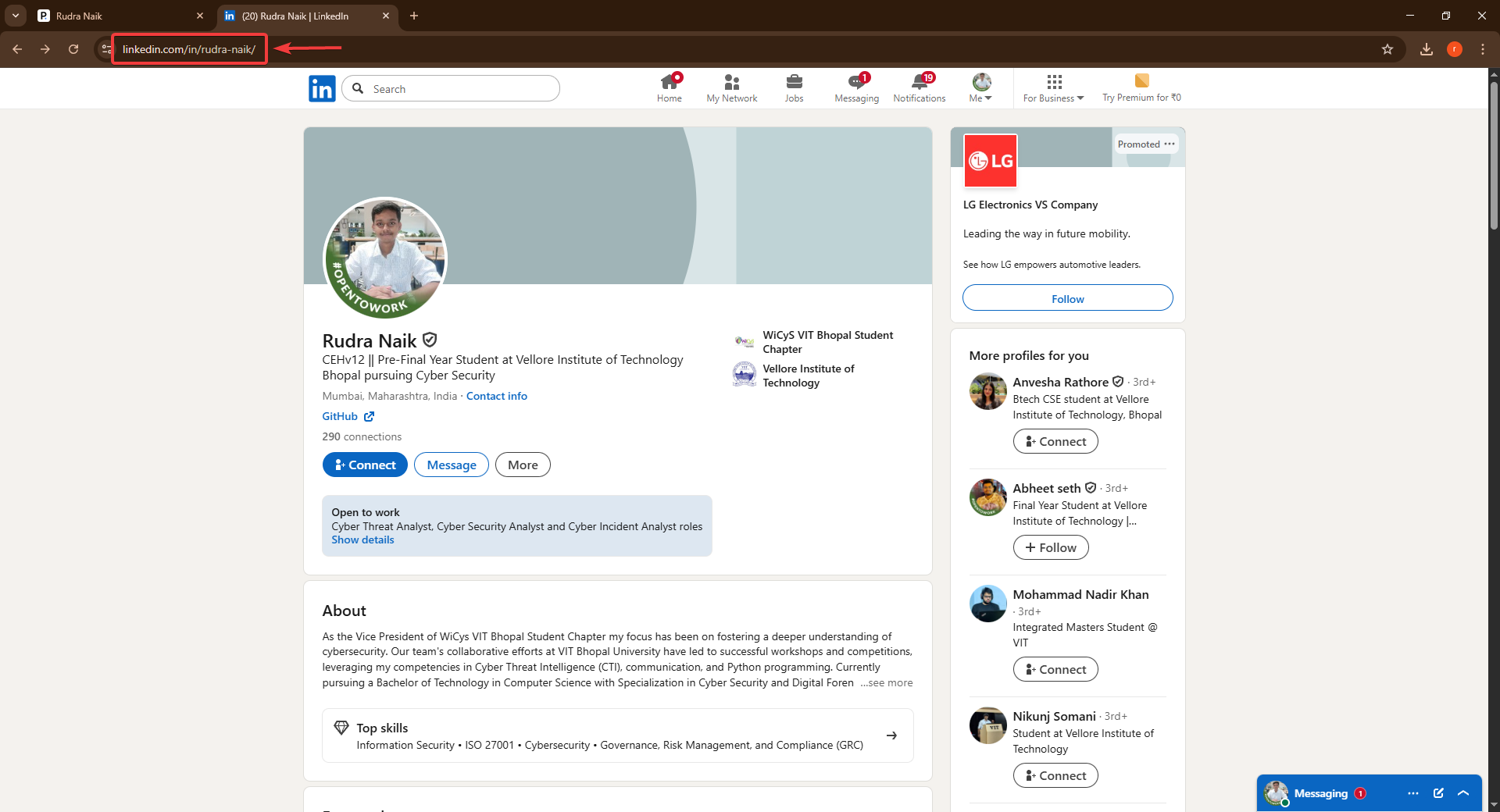The height and width of the screenshot is (812, 1500).
Task: Bookmark this page with the star icon
Action: (x=1387, y=49)
